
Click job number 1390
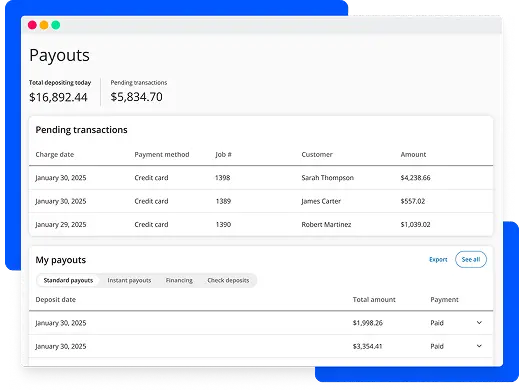223,225
